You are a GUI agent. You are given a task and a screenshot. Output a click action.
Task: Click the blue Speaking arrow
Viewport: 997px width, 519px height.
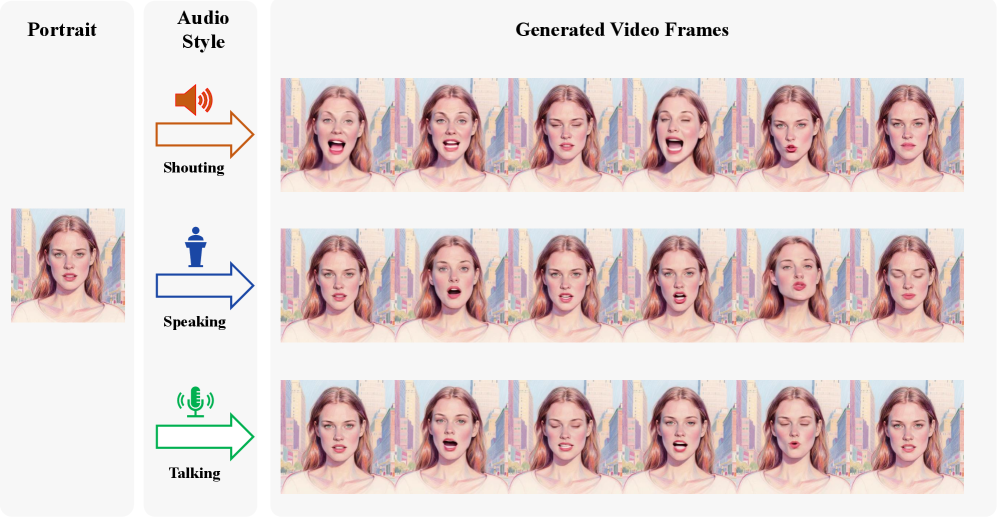[205, 286]
